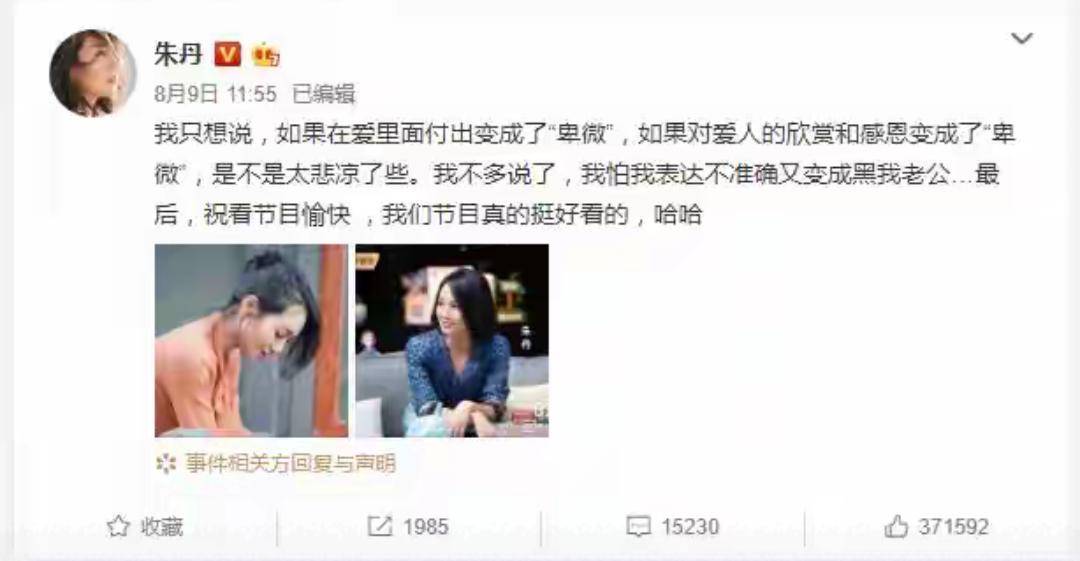Viewport: 1080px width, 561px height.
Task: Click the flower icon beside 事件相关方回复与声明
Action: tap(166, 464)
